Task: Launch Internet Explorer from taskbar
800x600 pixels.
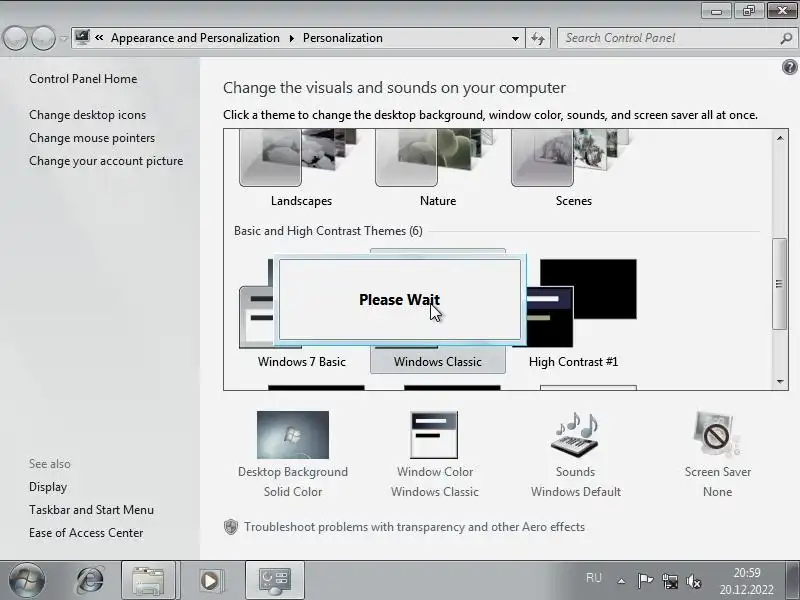Action: coord(89,580)
